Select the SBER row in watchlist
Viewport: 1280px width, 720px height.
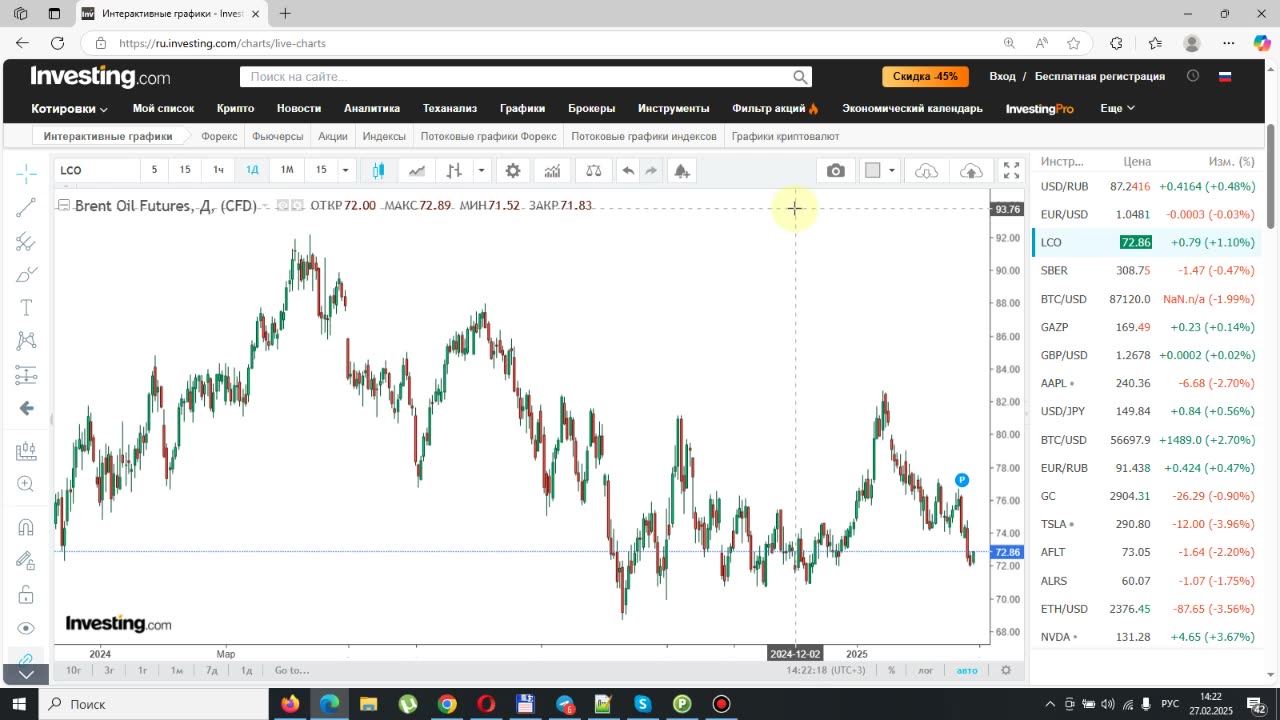(1146, 270)
